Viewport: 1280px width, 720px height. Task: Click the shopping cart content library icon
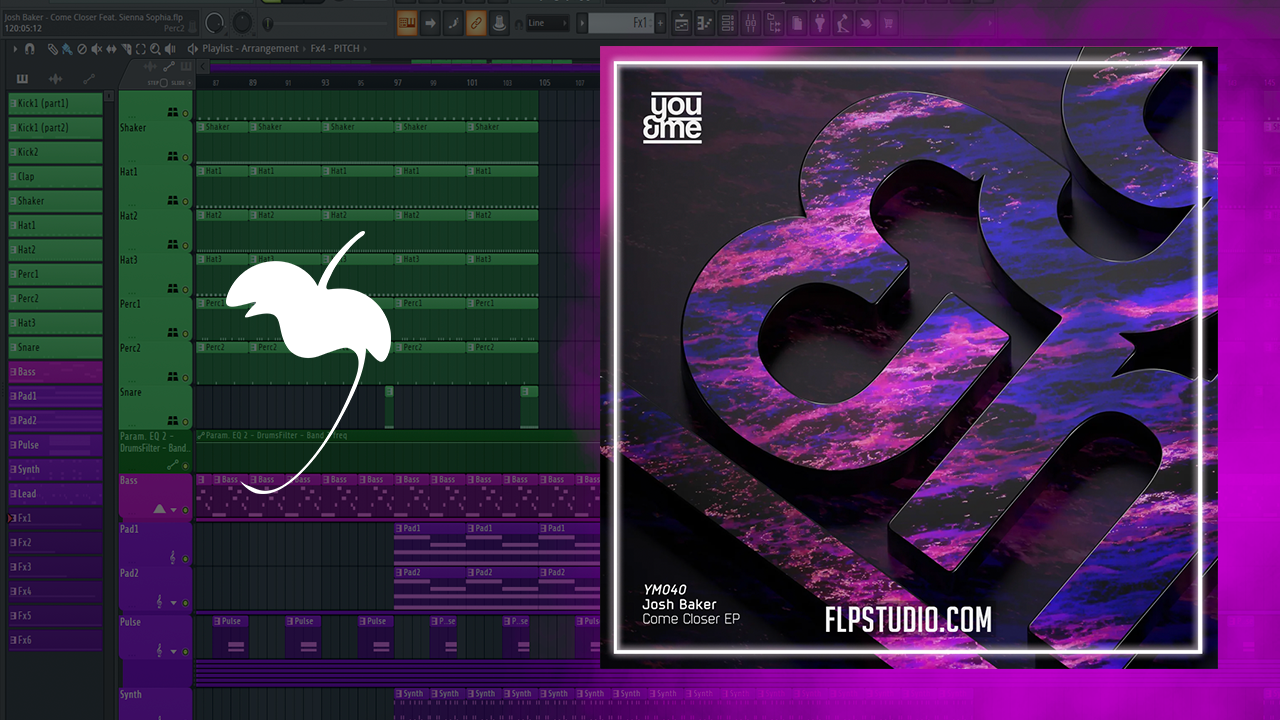click(x=886, y=23)
